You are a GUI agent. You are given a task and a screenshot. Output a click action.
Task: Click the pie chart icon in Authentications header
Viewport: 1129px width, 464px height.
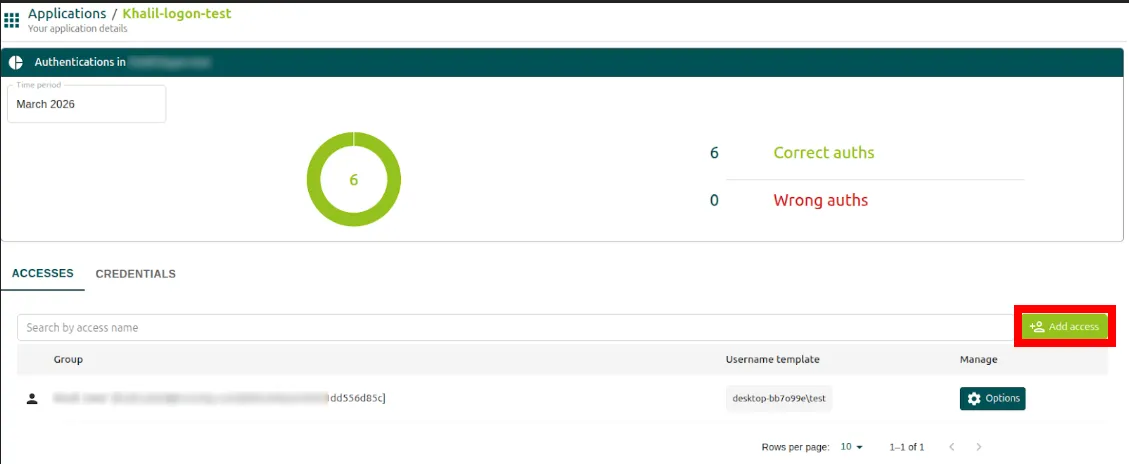[x=16, y=63]
